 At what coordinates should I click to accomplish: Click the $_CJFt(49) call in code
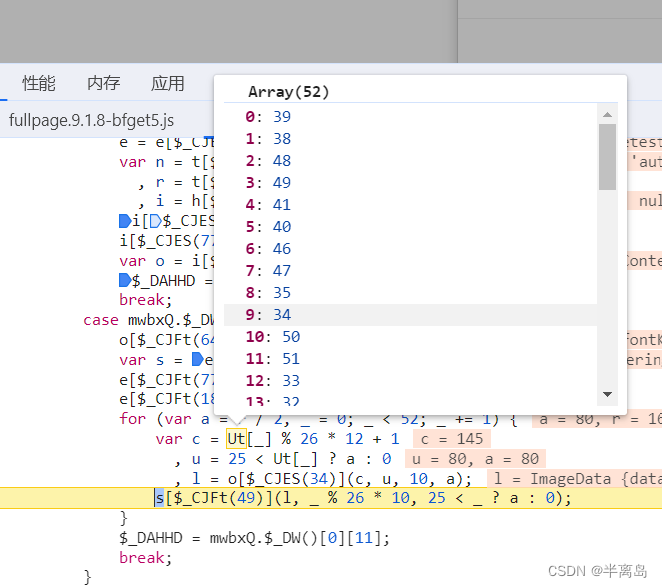218,498
